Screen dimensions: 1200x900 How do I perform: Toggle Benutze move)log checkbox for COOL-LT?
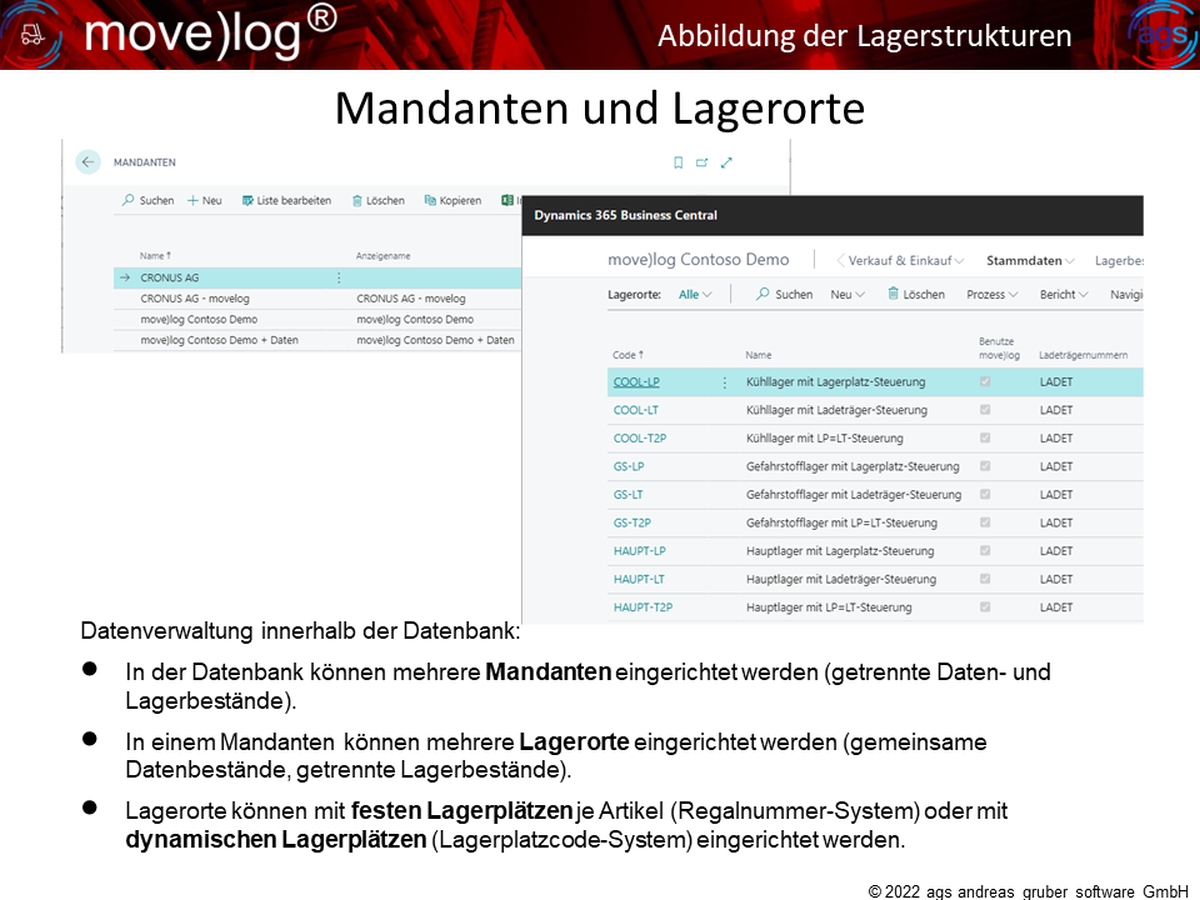pyautogui.click(x=985, y=410)
